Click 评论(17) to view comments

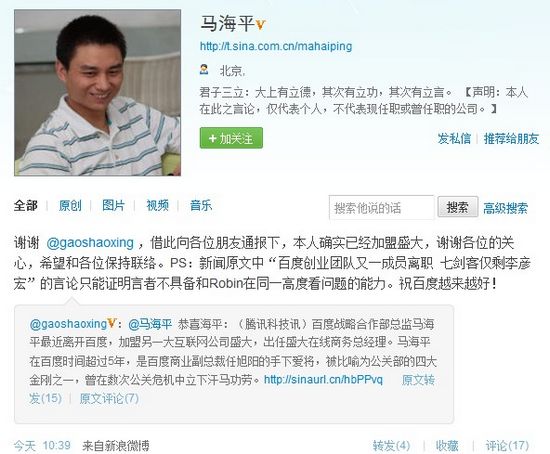(x=507, y=446)
